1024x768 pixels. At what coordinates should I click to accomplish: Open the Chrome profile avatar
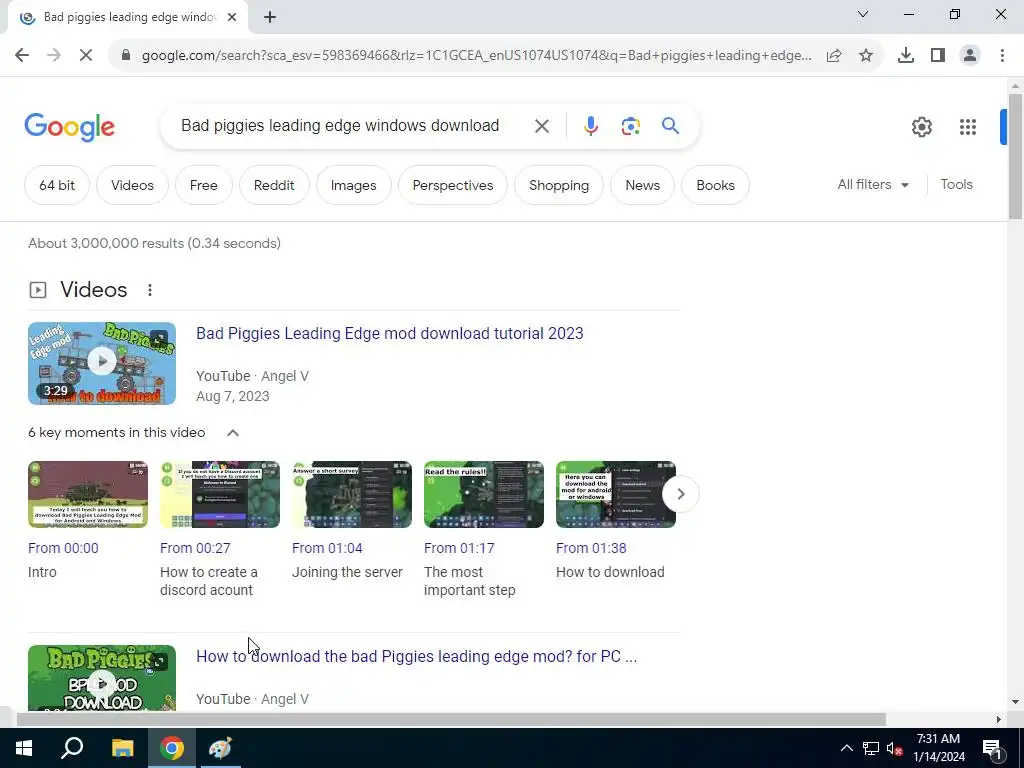coord(970,56)
